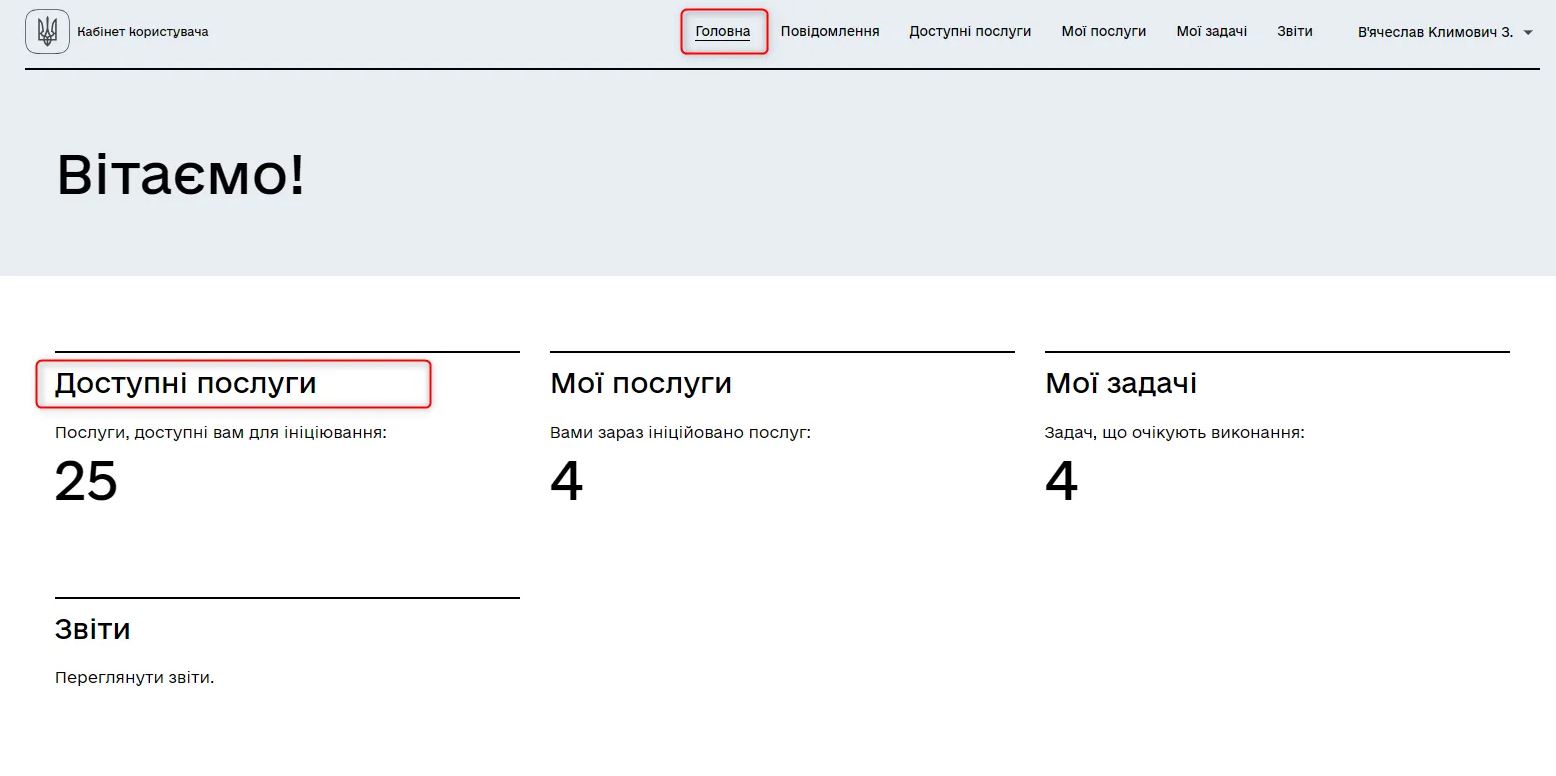The height and width of the screenshot is (776, 1556).
Task: Open Доступні послуги in the top navigation
Action: 970,31
